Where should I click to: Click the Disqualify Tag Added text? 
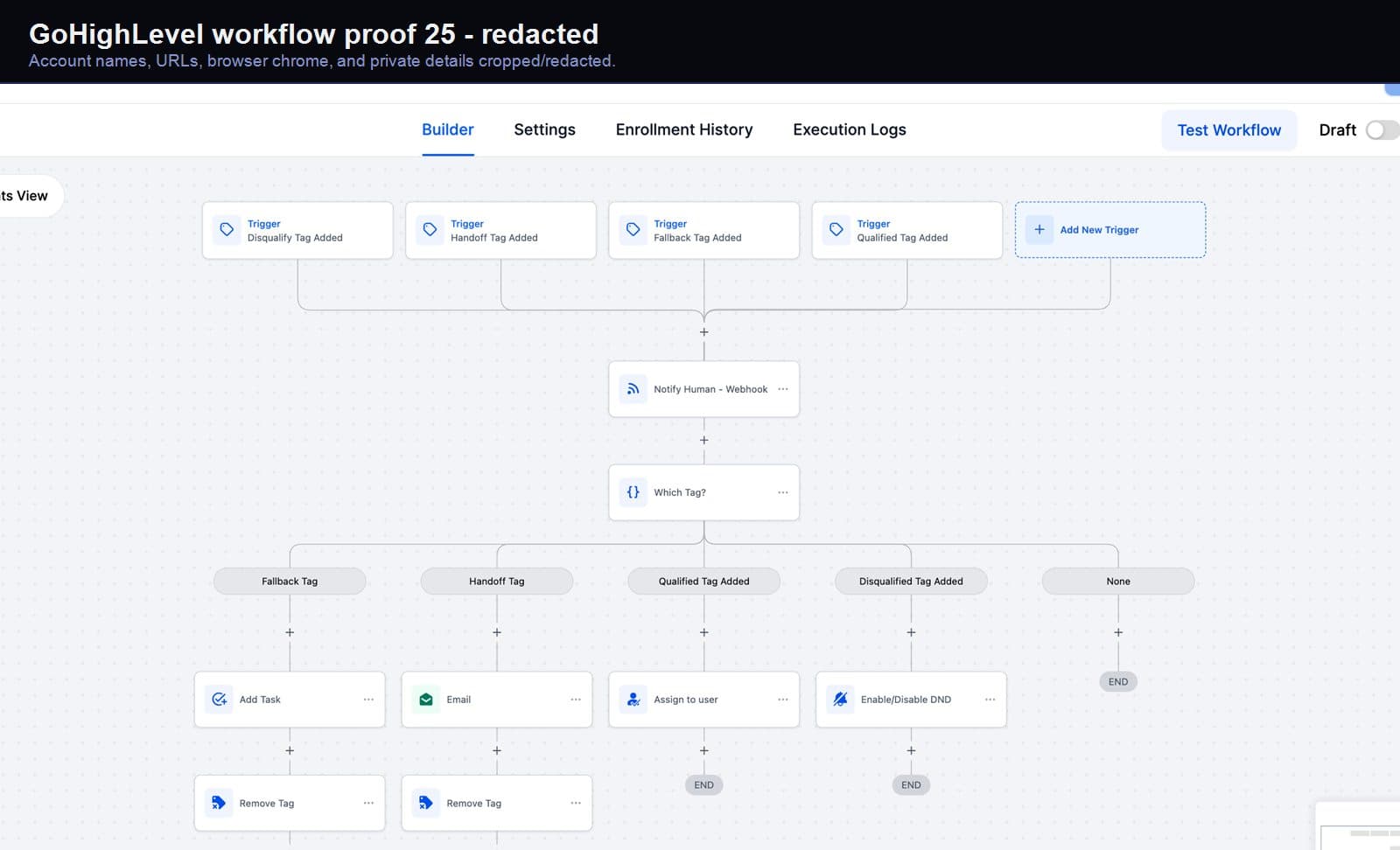295,238
